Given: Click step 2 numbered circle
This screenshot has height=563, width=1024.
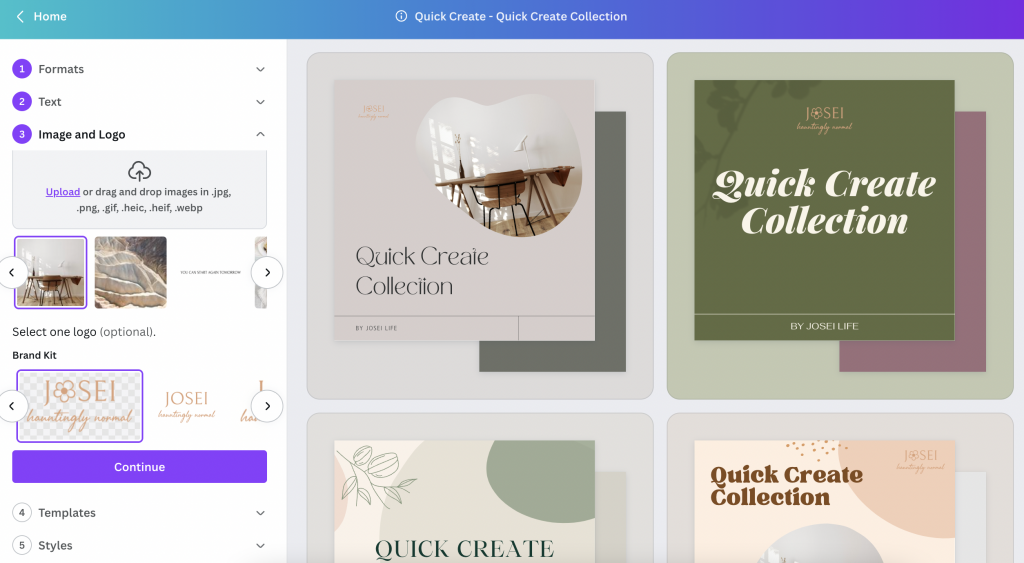Looking at the screenshot, I should pyautogui.click(x=22, y=101).
